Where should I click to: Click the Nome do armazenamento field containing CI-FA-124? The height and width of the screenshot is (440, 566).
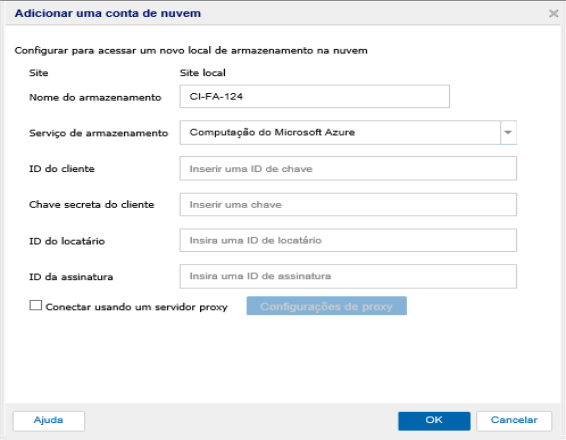click(314, 96)
